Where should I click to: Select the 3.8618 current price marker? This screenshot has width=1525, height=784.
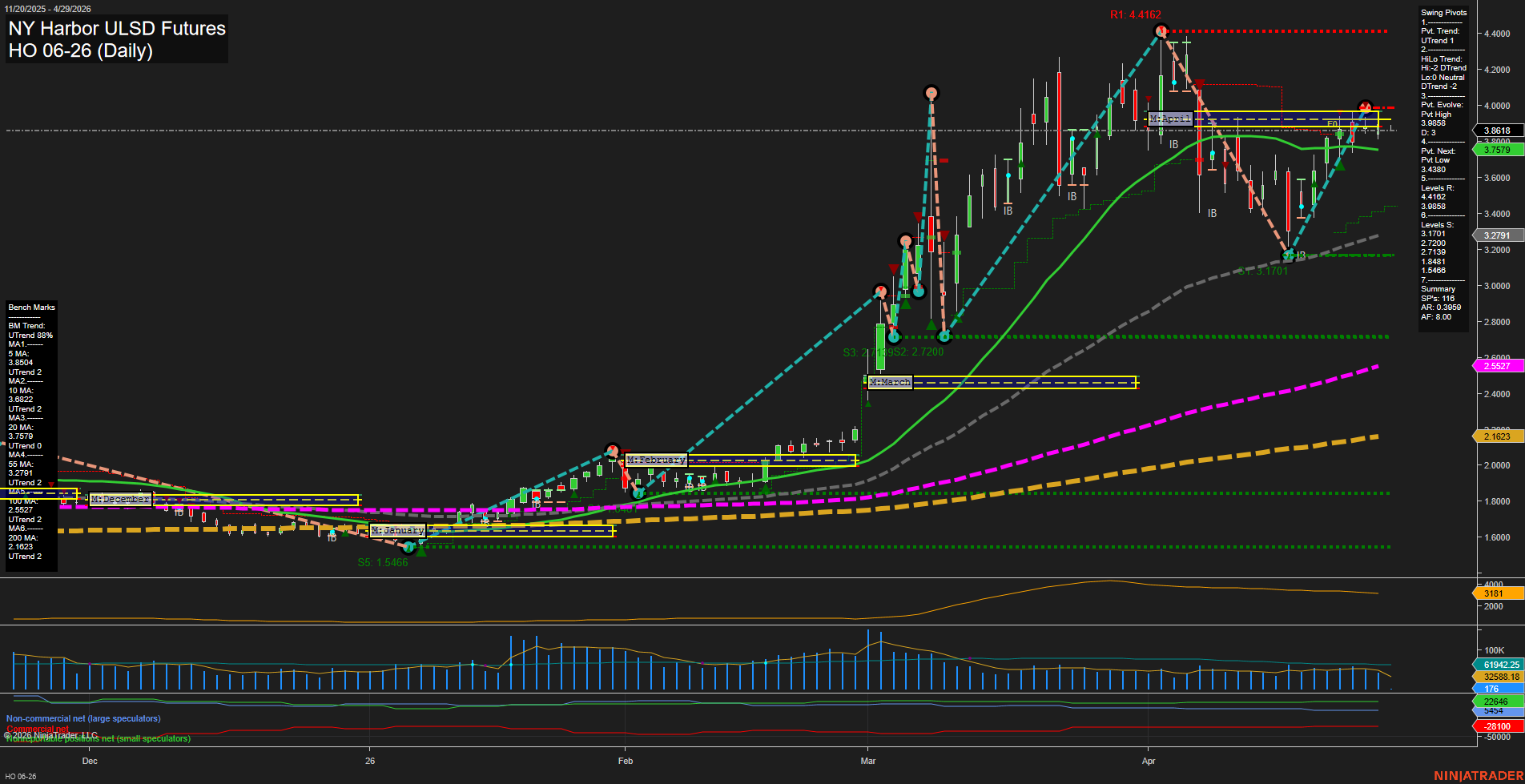pos(1496,131)
